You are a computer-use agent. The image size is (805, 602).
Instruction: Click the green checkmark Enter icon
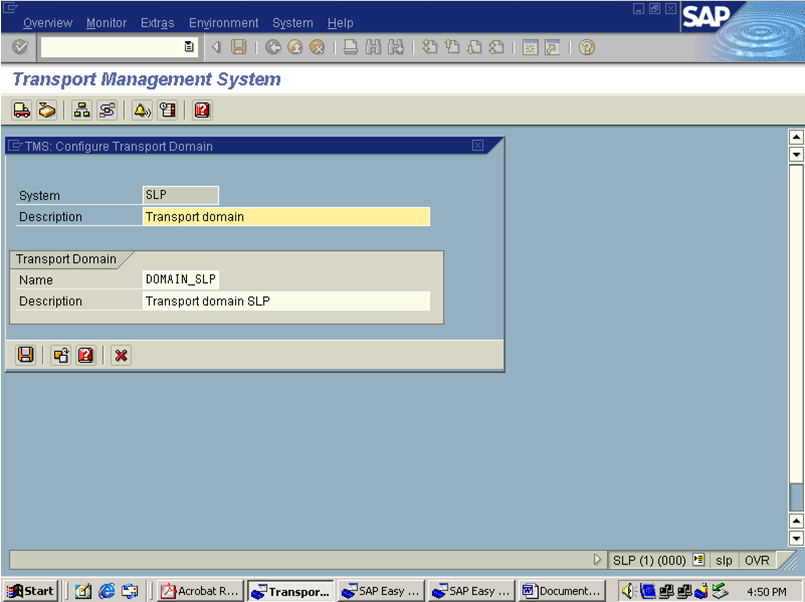18,46
